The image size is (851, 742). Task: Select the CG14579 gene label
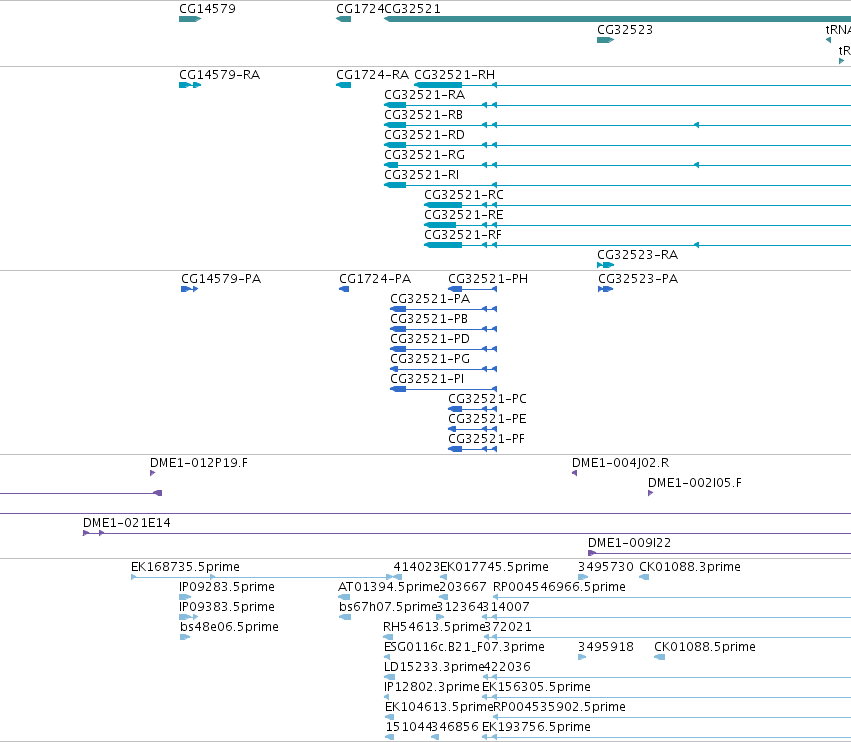pyautogui.click(x=207, y=9)
